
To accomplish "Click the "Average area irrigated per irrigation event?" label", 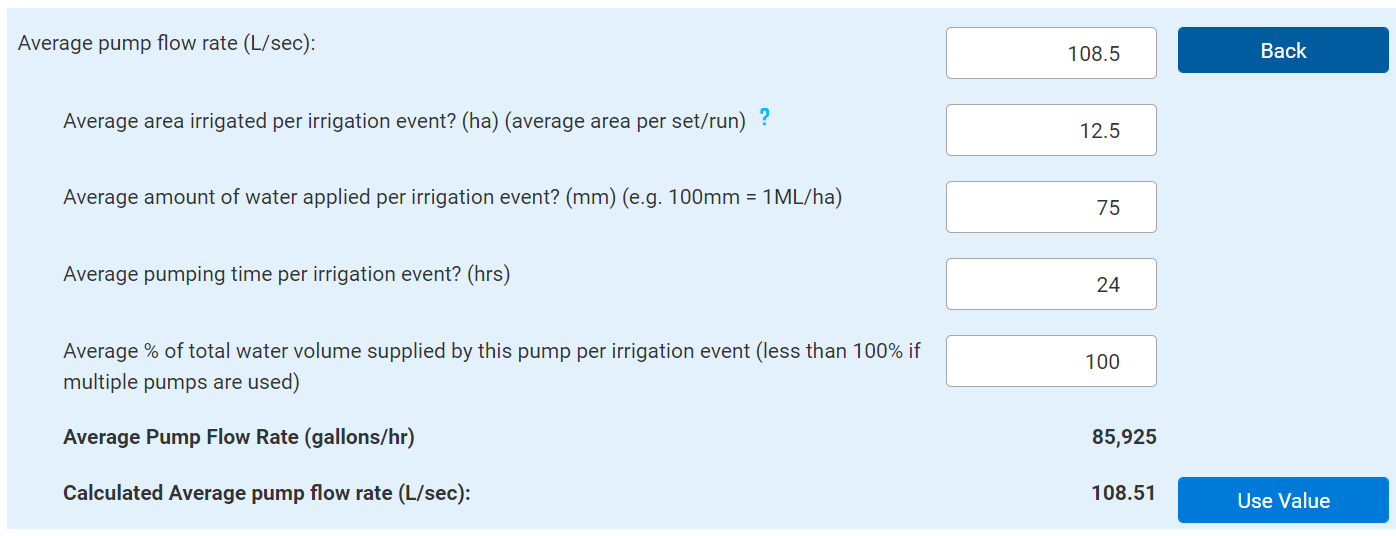I will pos(260,121).
